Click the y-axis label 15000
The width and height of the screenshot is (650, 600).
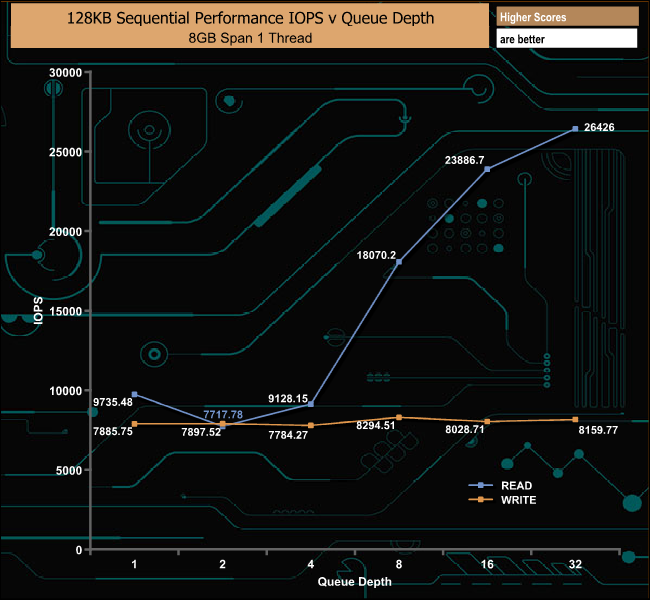pos(65,311)
